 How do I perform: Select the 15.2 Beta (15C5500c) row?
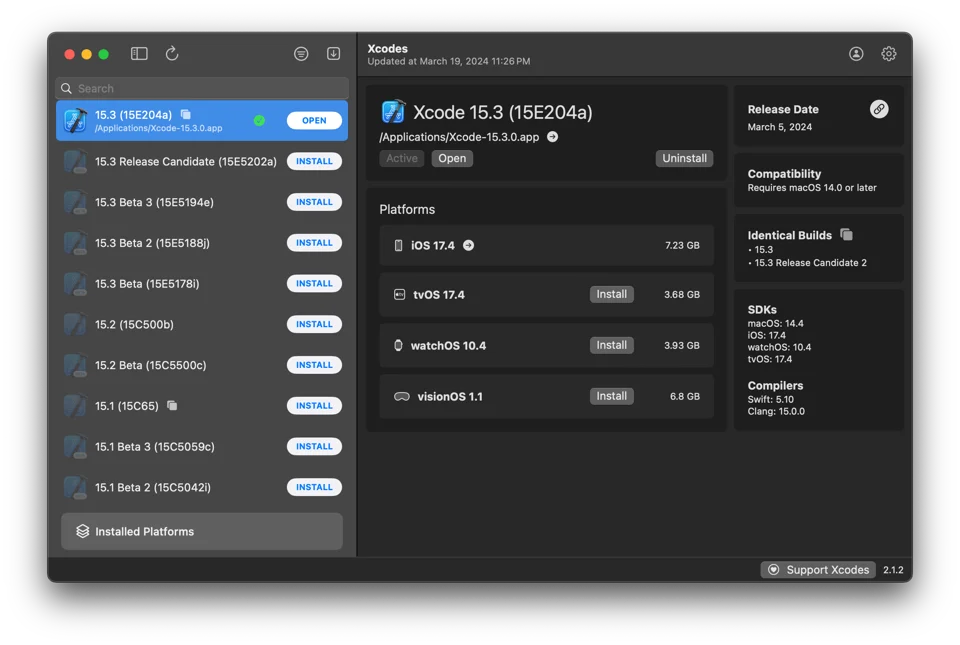click(x=202, y=365)
